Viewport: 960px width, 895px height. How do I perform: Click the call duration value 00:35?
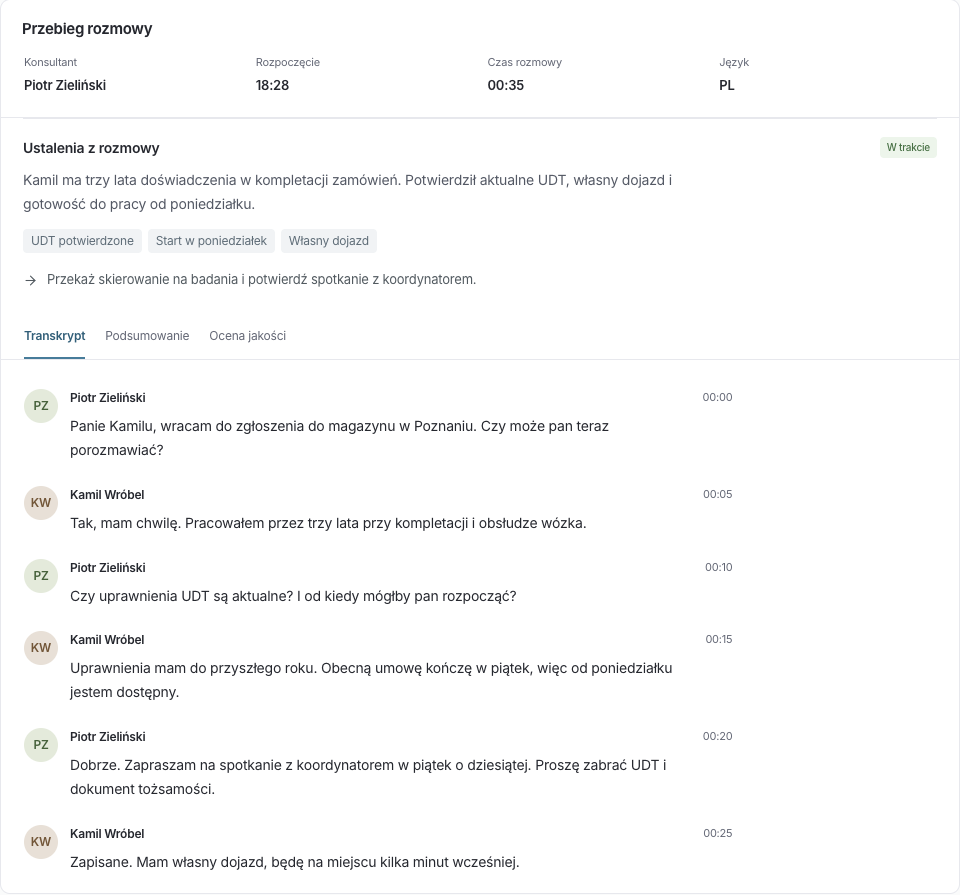[x=506, y=85]
